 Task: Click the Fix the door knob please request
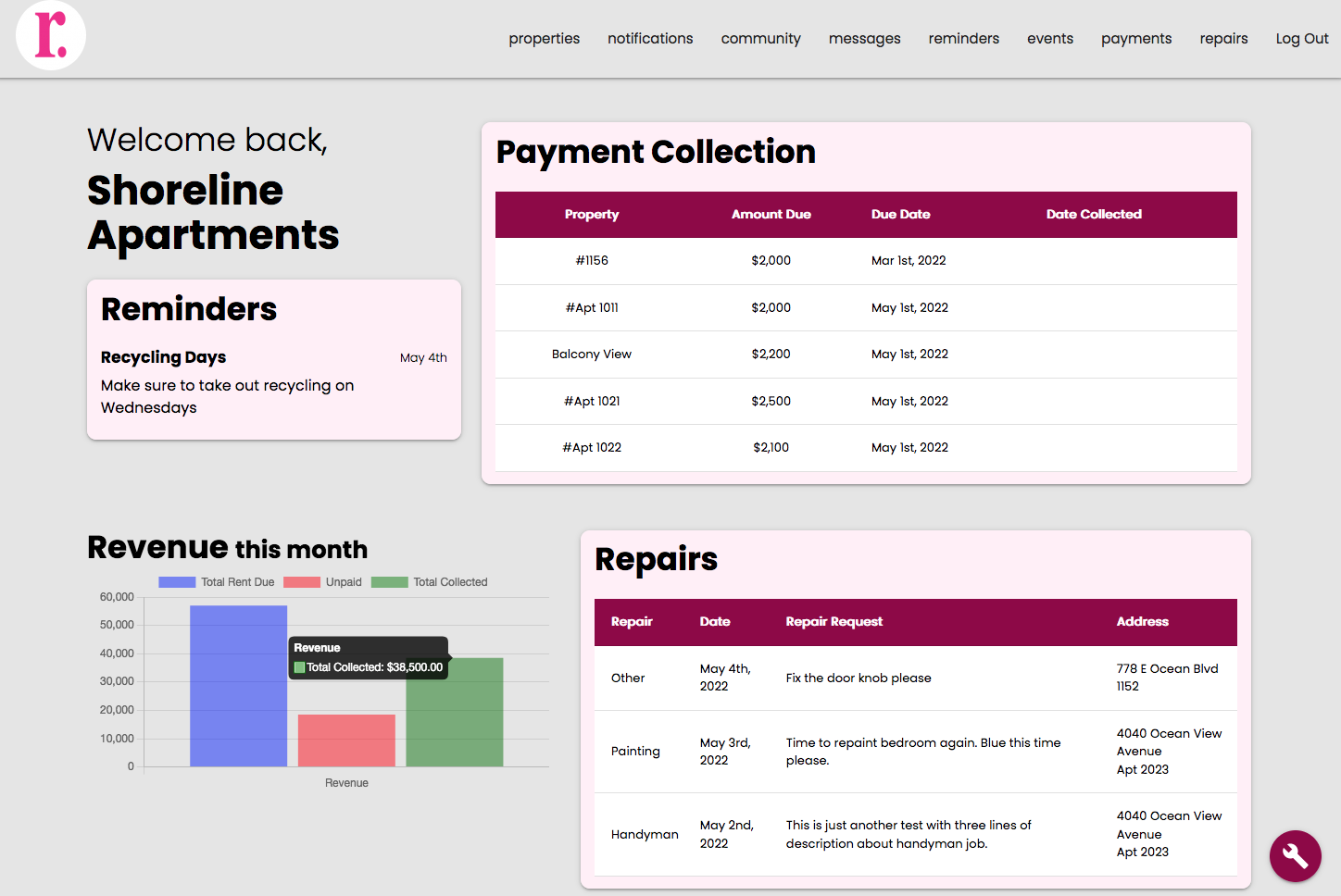(x=858, y=678)
